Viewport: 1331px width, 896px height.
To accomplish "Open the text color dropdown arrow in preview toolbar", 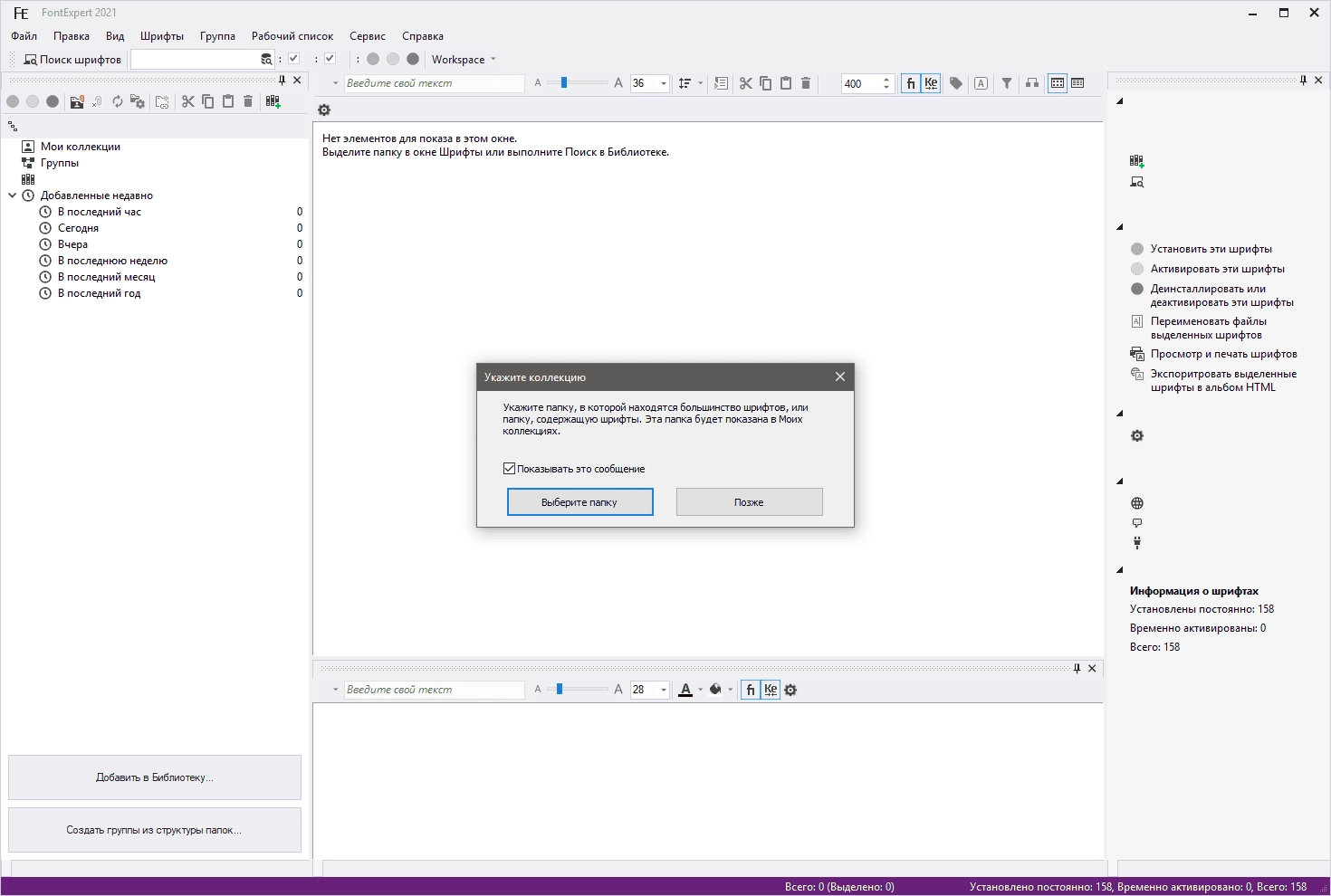I will tap(700, 690).
